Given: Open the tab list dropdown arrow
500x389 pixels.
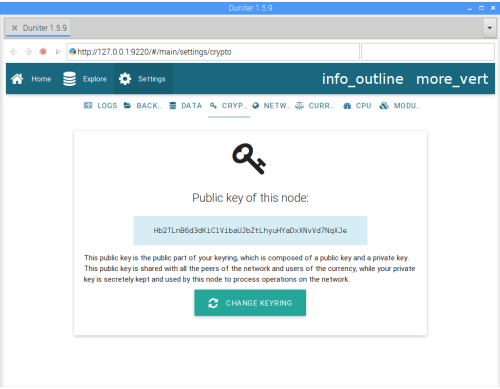Looking at the screenshot, I should pos(489,28).
